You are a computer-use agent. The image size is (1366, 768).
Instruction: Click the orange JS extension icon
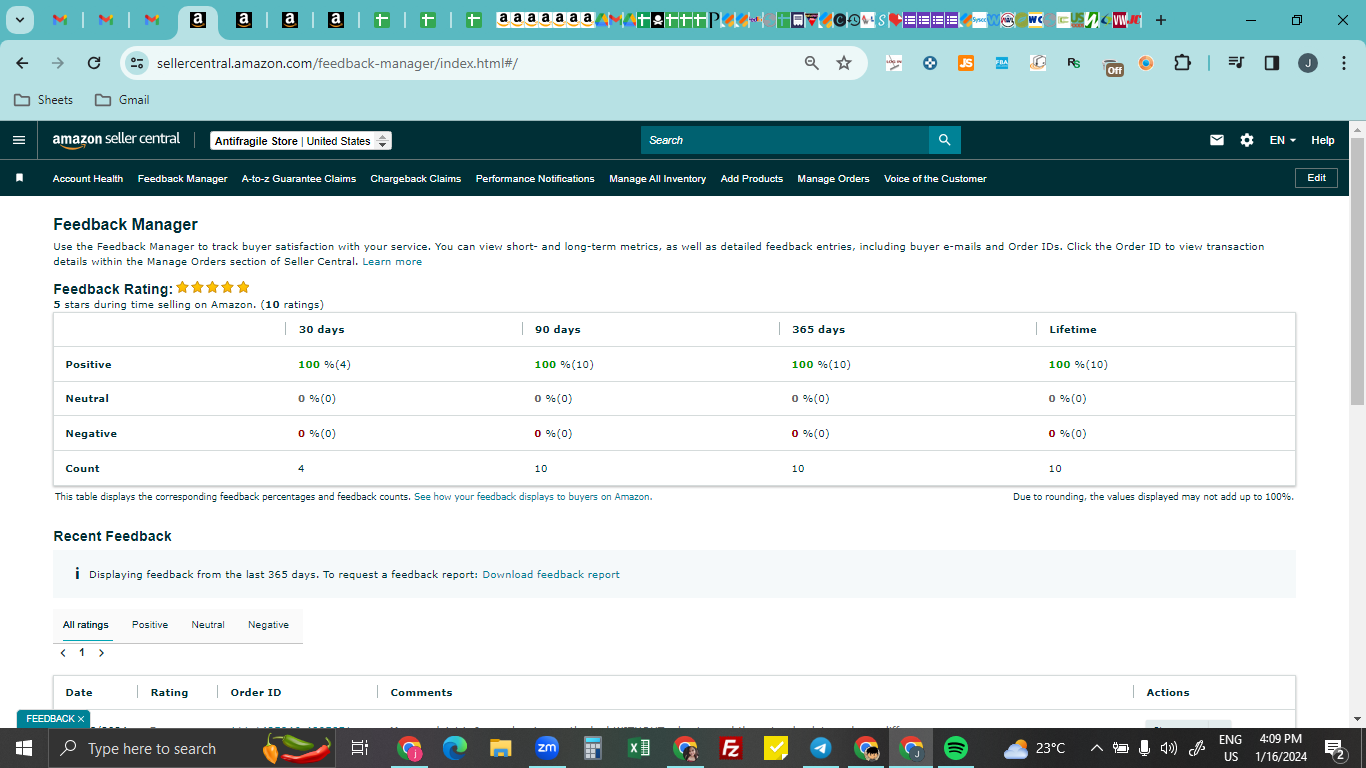(x=965, y=63)
